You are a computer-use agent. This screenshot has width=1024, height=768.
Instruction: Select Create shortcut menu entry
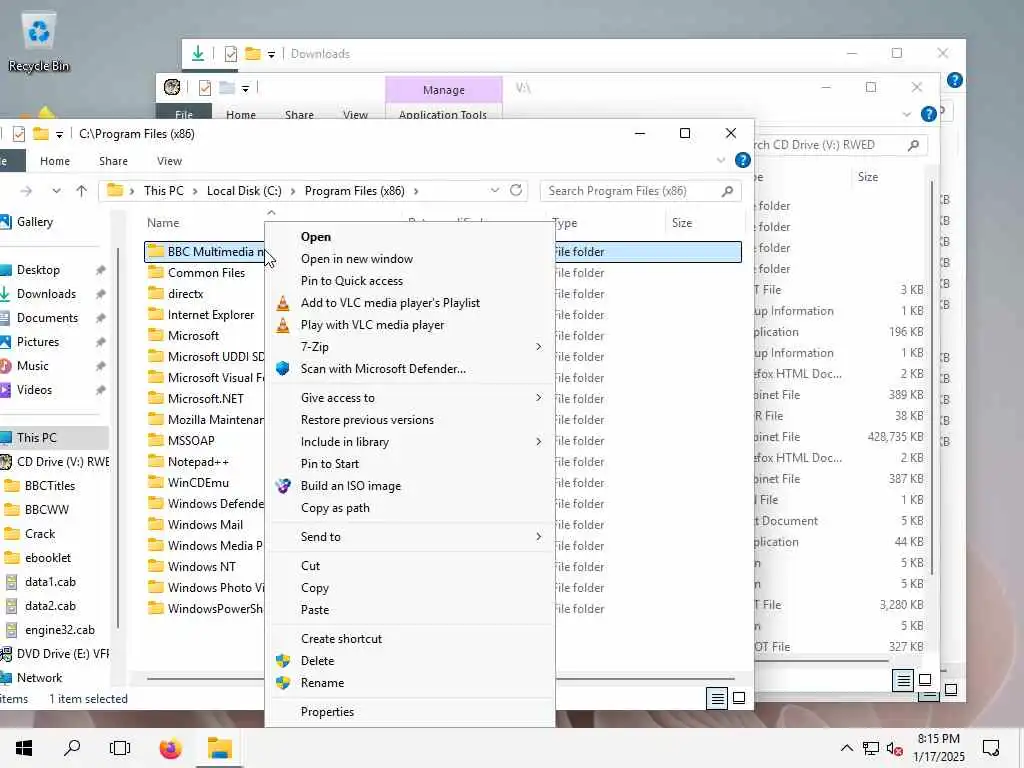click(409, 639)
